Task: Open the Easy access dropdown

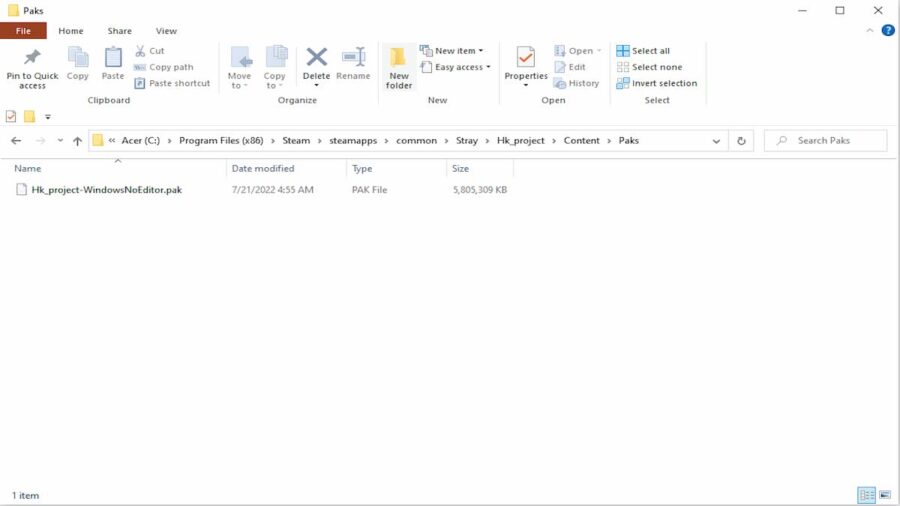Action: coord(456,67)
